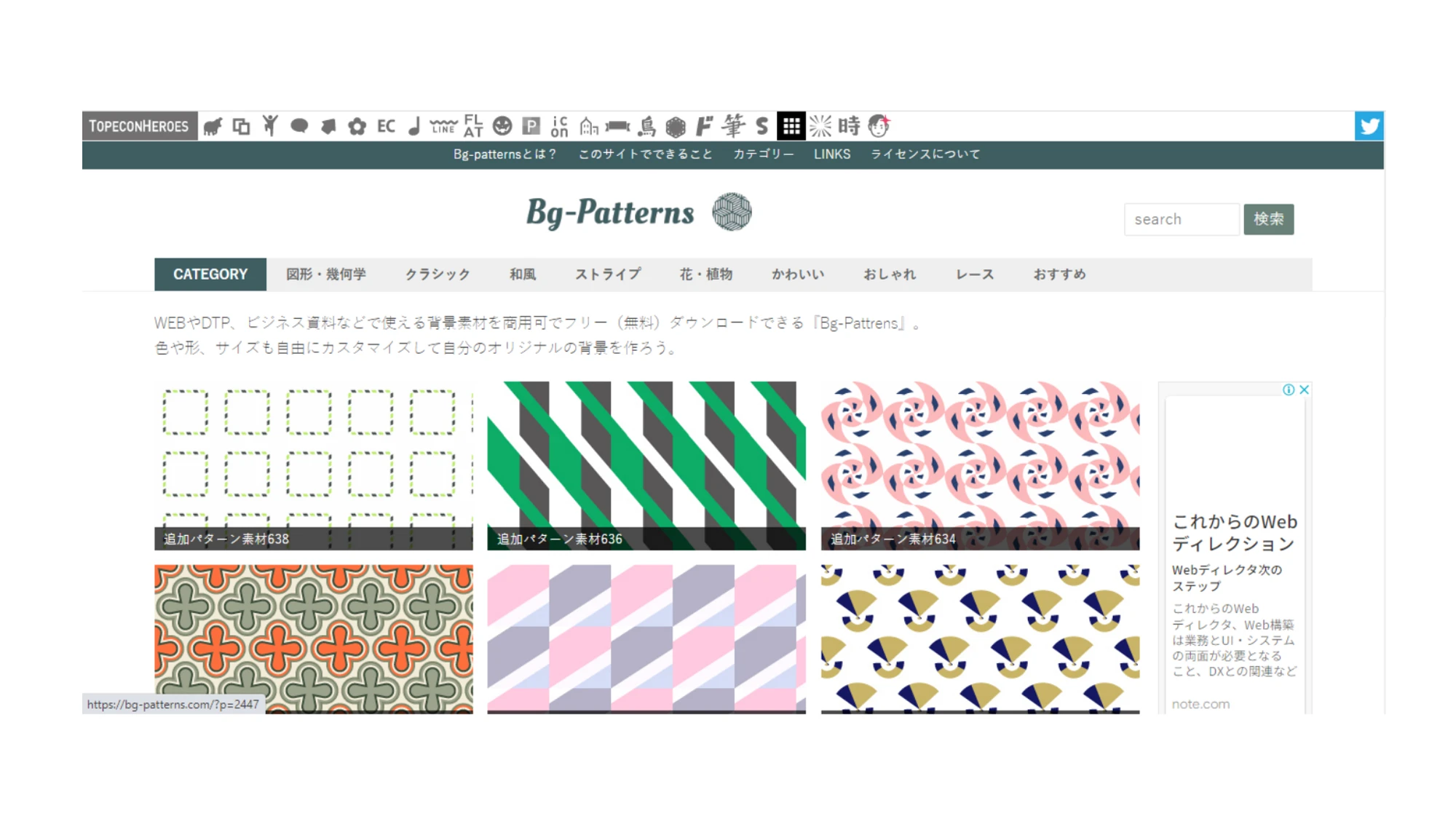This screenshot has width=1456, height=819.
Task: Select the 'icon' lettered site icon
Action: [559, 126]
